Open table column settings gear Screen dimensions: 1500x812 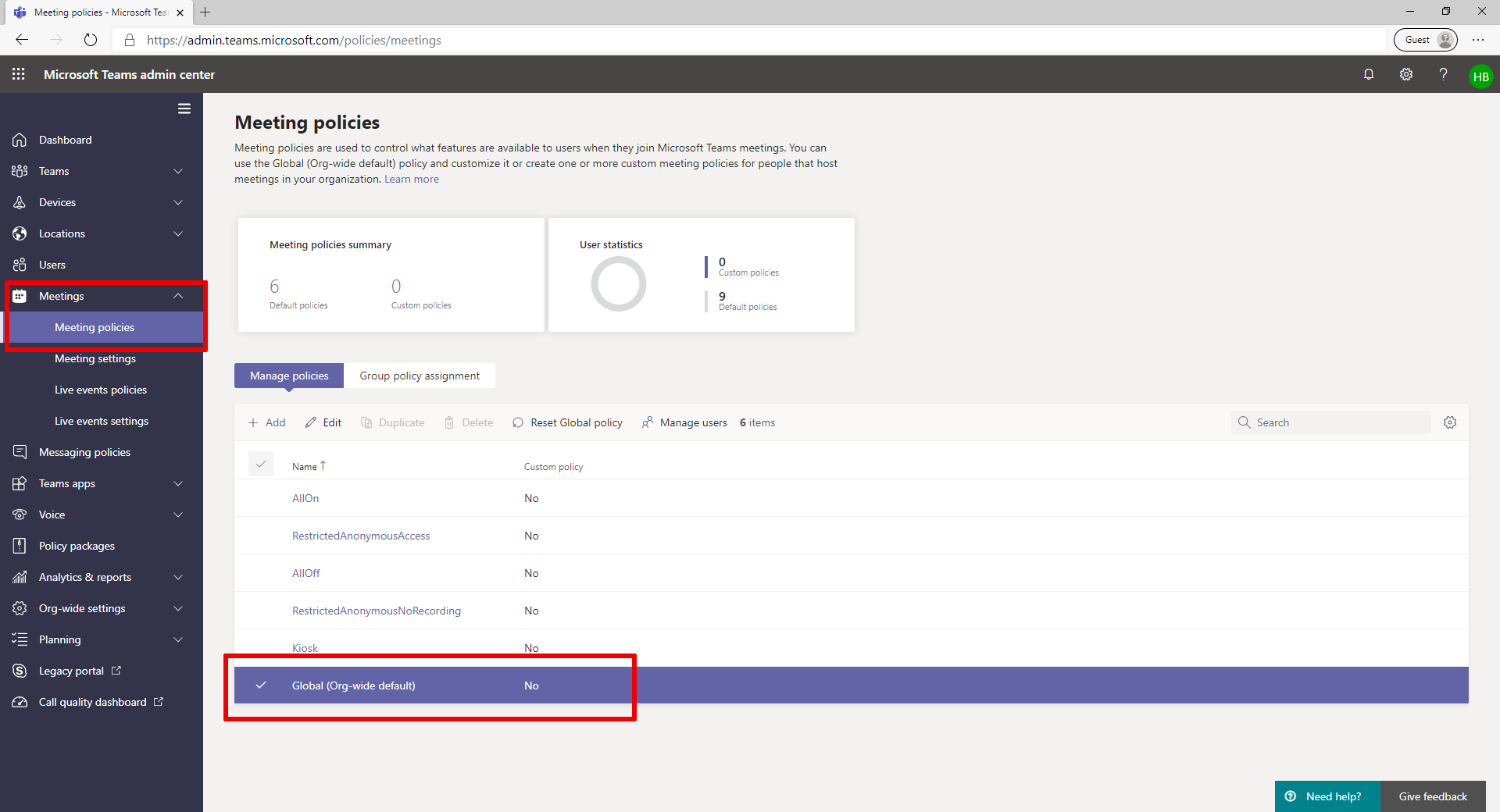click(x=1450, y=422)
